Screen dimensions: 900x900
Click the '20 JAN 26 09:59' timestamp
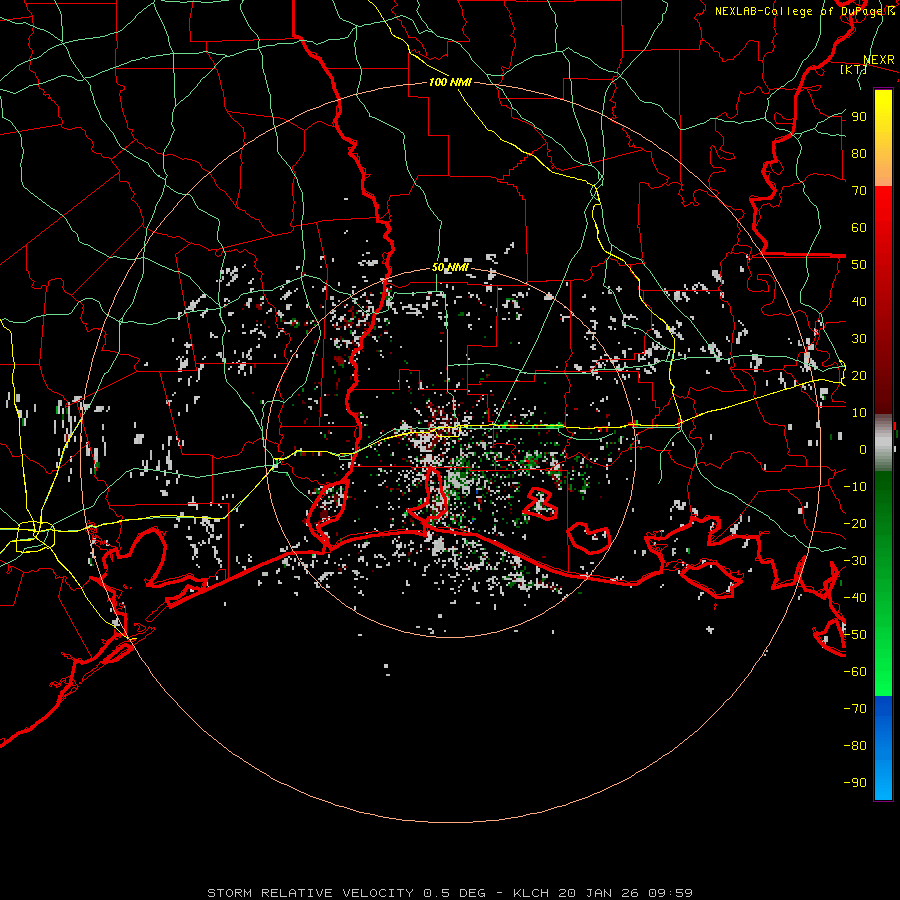click(626, 893)
